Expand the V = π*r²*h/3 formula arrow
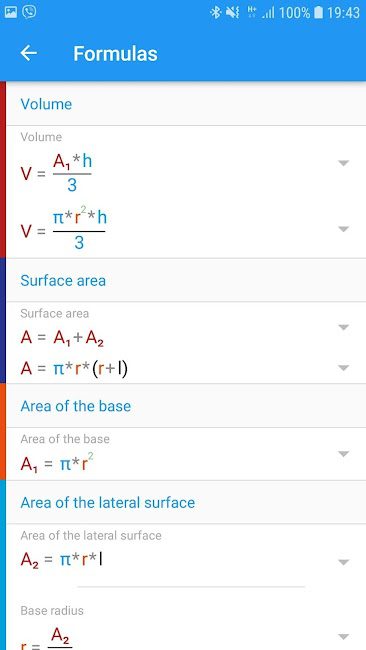366x650 pixels. click(343, 229)
